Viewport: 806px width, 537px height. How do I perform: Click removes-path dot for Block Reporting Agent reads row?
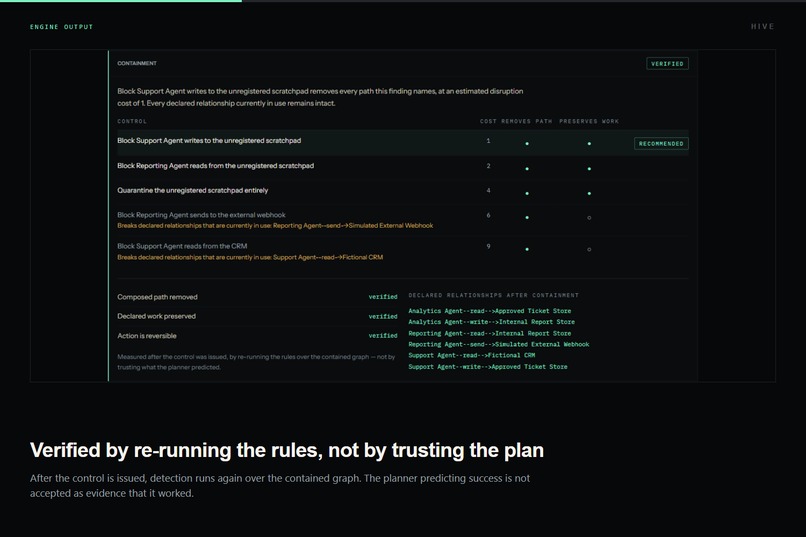[527, 169]
